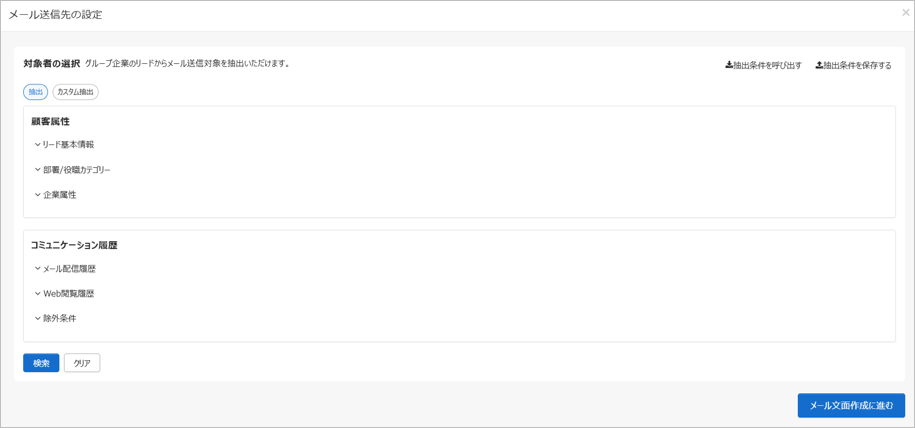The width and height of the screenshot is (915, 428).
Task: Click the 抽出条件を呼び出す link text
Action: (768, 66)
